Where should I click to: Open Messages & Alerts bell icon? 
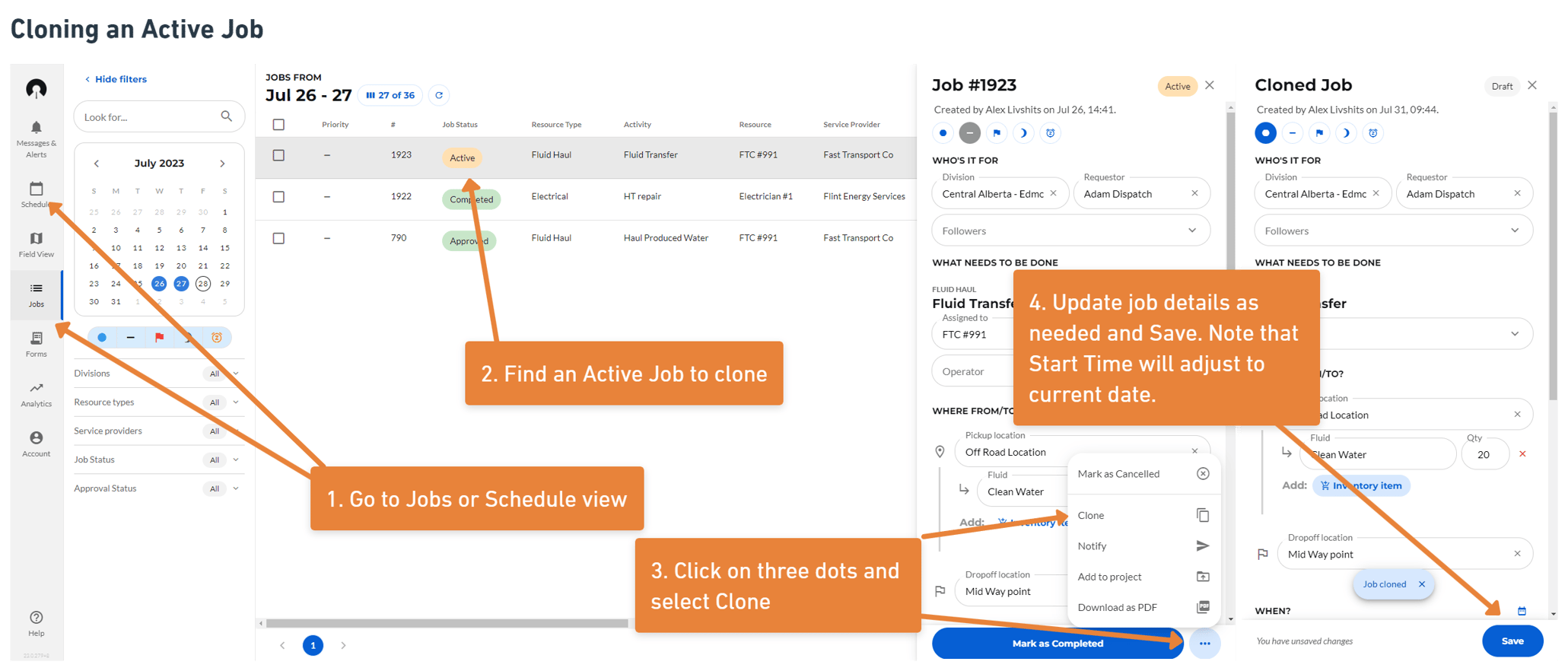[x=36, y=129]
